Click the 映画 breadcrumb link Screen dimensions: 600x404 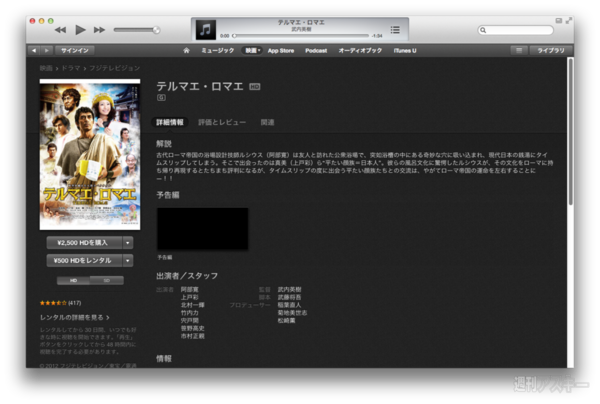point(46,68)
